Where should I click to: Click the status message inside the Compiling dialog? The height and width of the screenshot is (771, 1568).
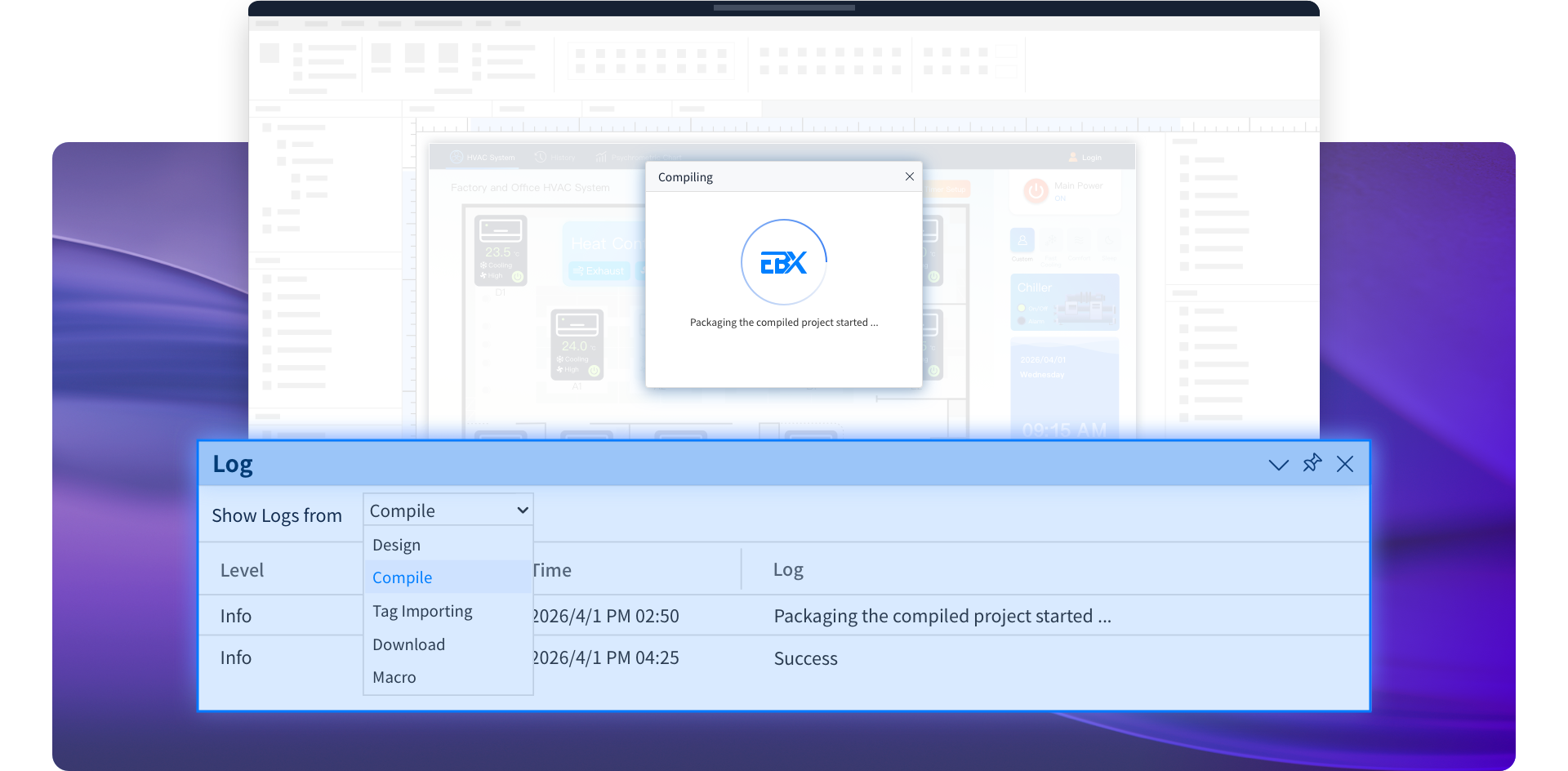pyautogui.click(x=784, y=323)
